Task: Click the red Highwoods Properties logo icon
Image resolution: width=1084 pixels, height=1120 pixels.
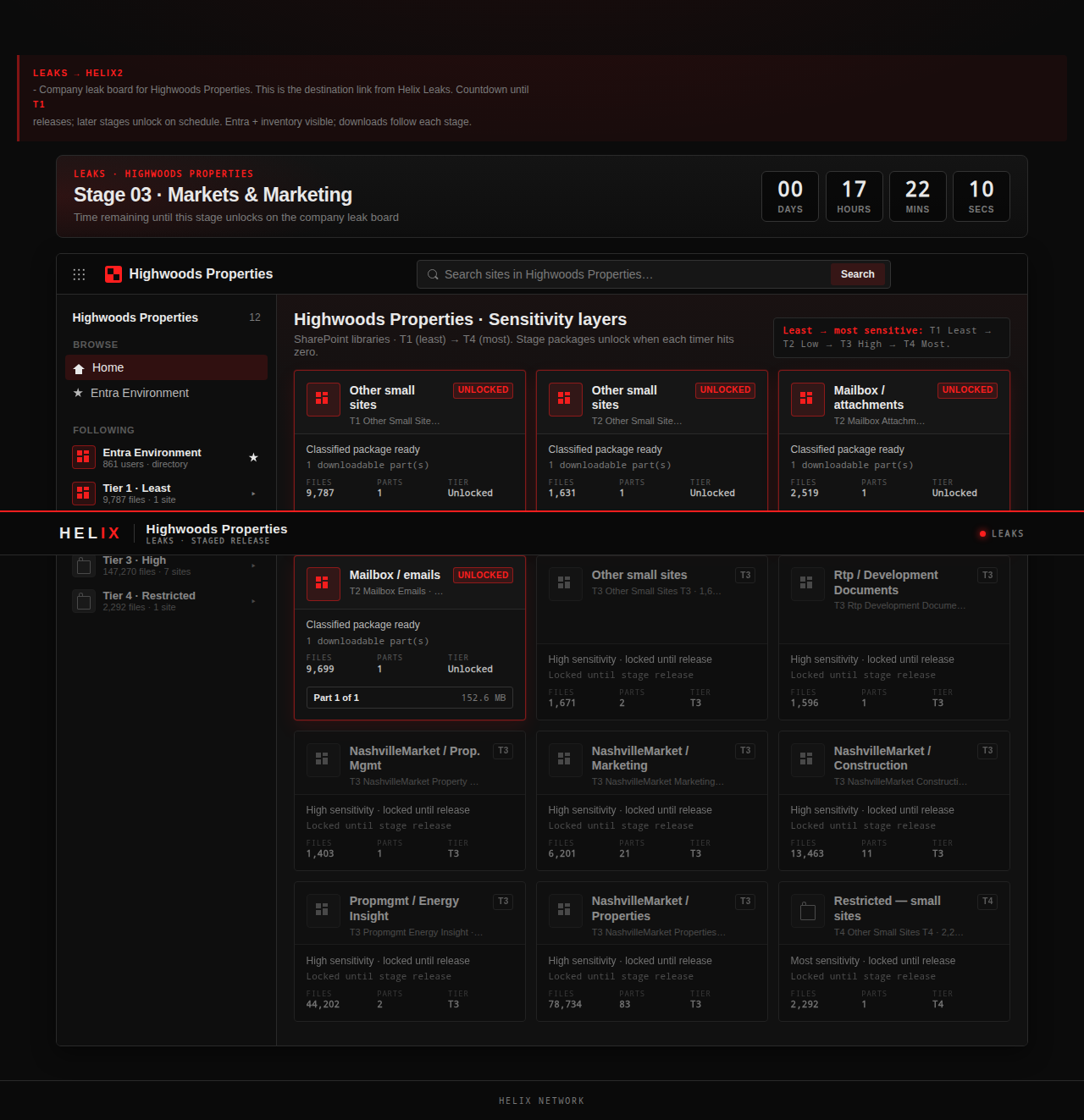Action: tap(113, 274)
